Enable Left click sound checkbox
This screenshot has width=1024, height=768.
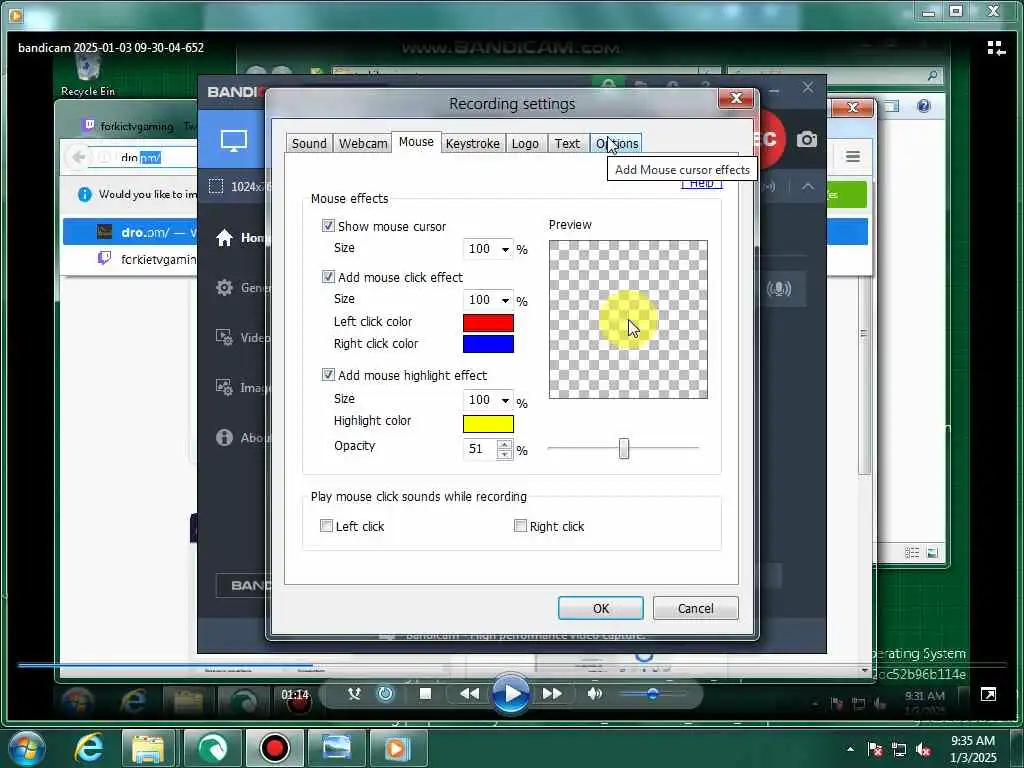327,526
